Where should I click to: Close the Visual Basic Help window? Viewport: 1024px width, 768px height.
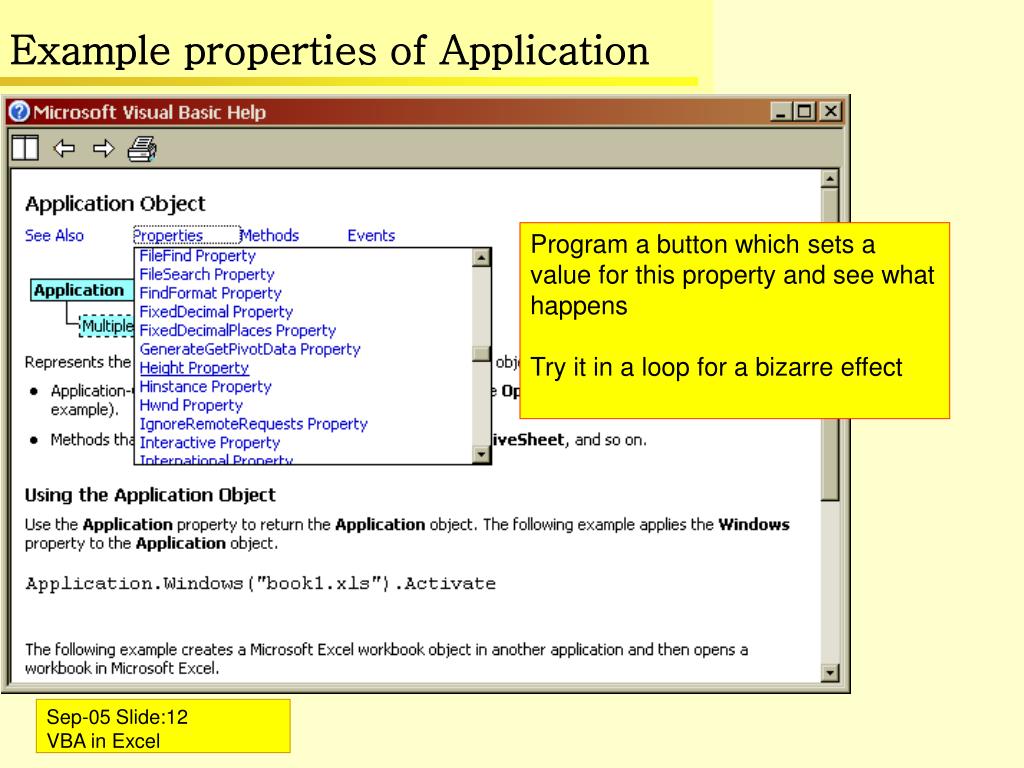pos(830,112)
